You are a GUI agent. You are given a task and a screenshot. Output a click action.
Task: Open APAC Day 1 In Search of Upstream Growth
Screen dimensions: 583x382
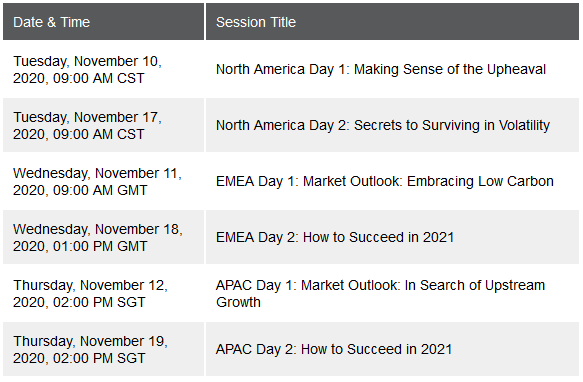[x=380, y=293]
